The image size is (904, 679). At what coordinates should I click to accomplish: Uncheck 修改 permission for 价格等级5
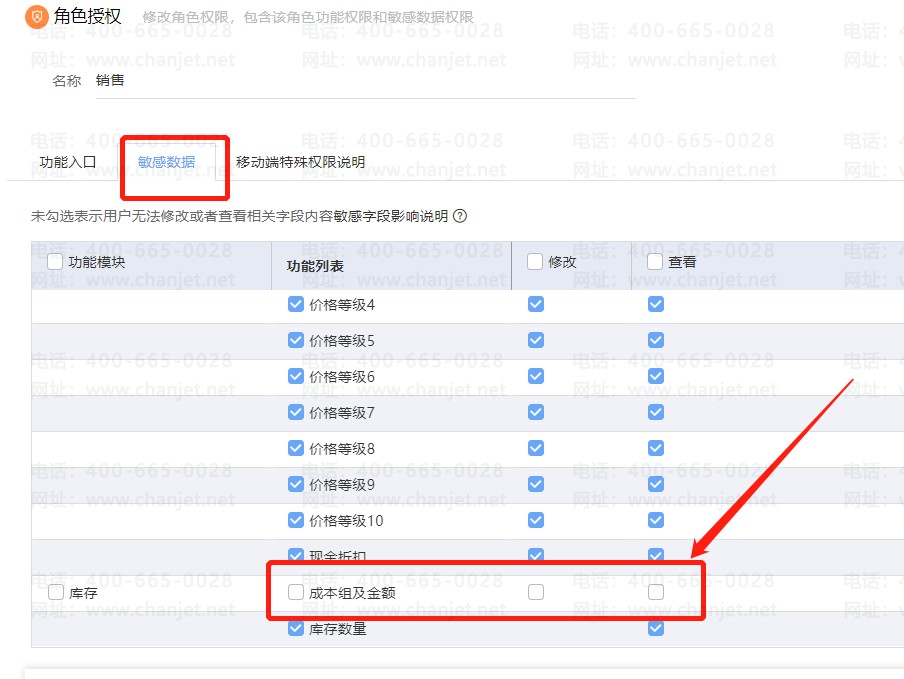tap(536, 340)
